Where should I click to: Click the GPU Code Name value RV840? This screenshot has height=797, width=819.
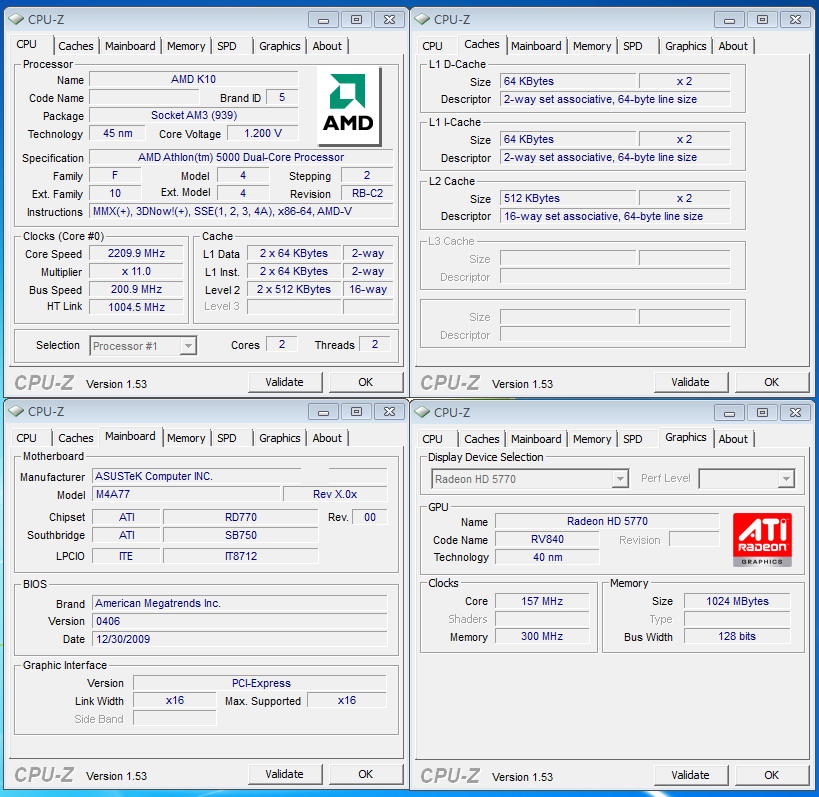click(547, 540)
